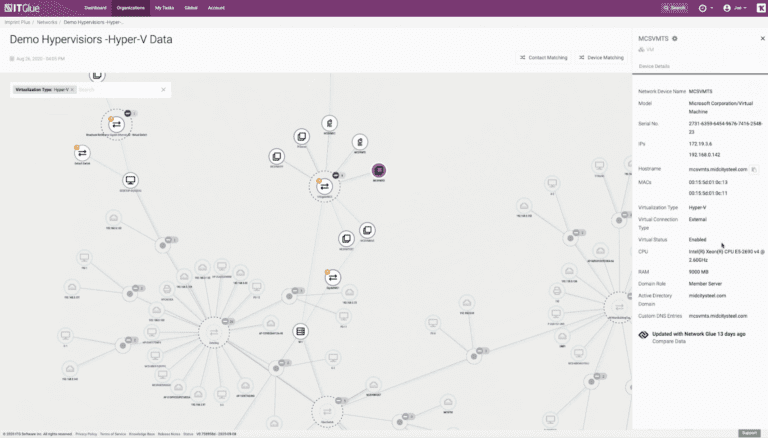
Task: Select the virtual switch node beside MCSVMTS
Action: point(324,186)
